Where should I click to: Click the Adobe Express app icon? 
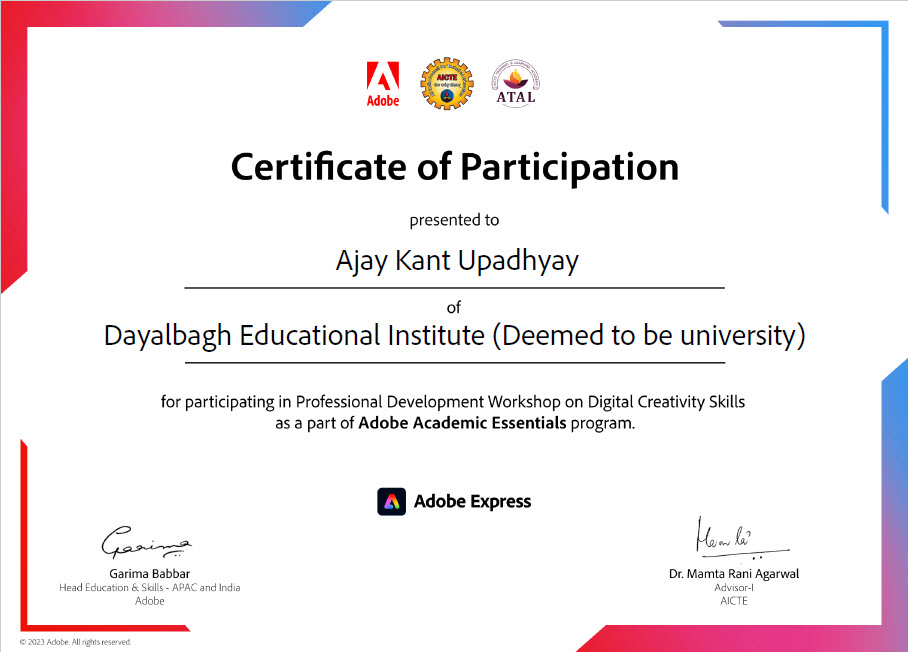pyautogui.click(x=391, y=501)
